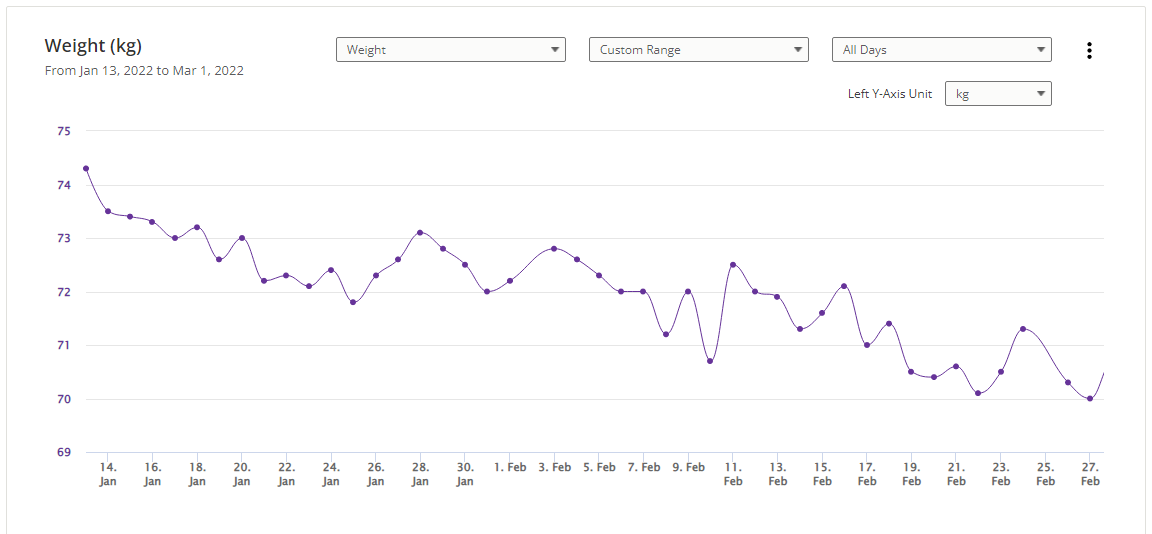This screenshot has width=1152, height=534.
Task: Click the x-axis label '9. Feb'
Action: pos(688,467)
